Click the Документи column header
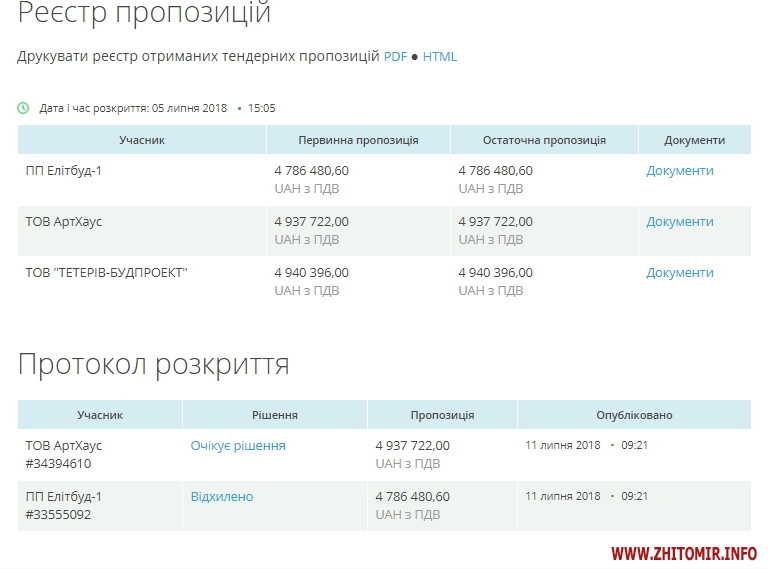 (x=694, y=140)
